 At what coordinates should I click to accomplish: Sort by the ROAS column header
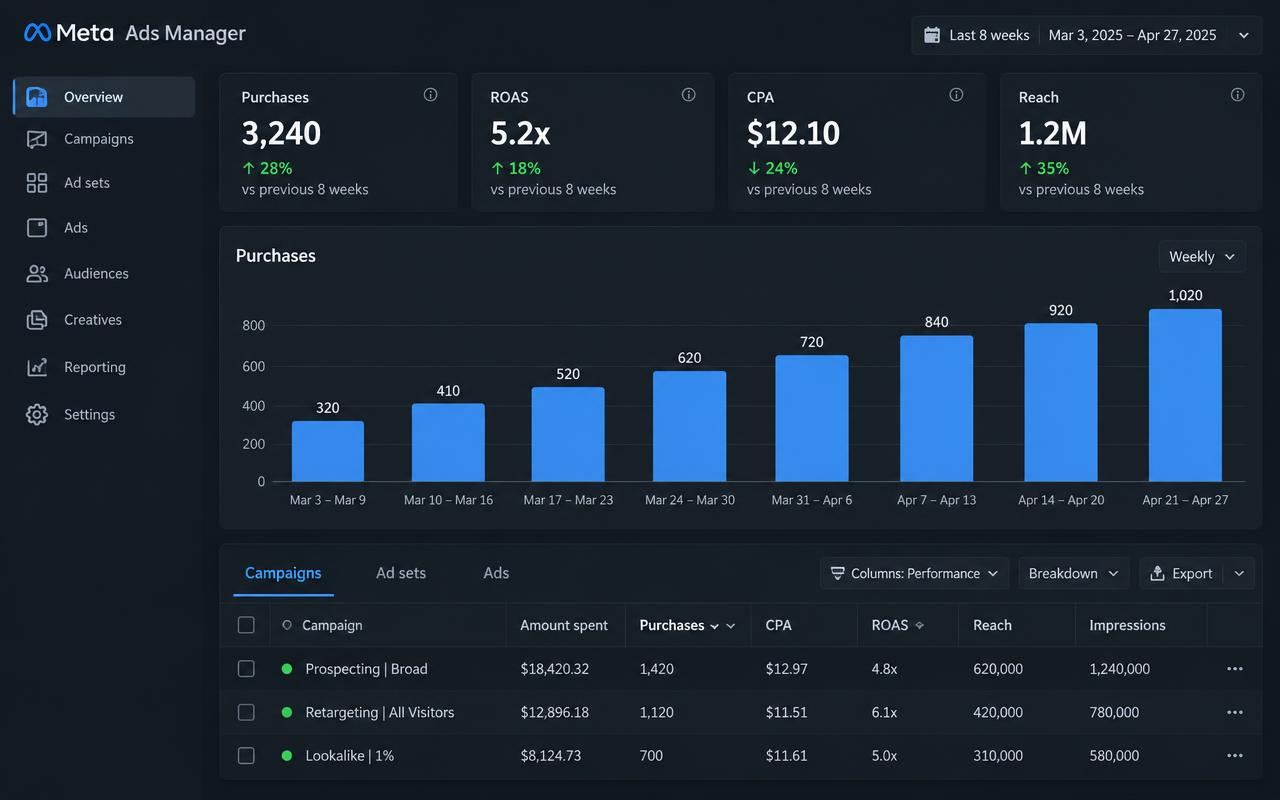click(x=897, y=626)
